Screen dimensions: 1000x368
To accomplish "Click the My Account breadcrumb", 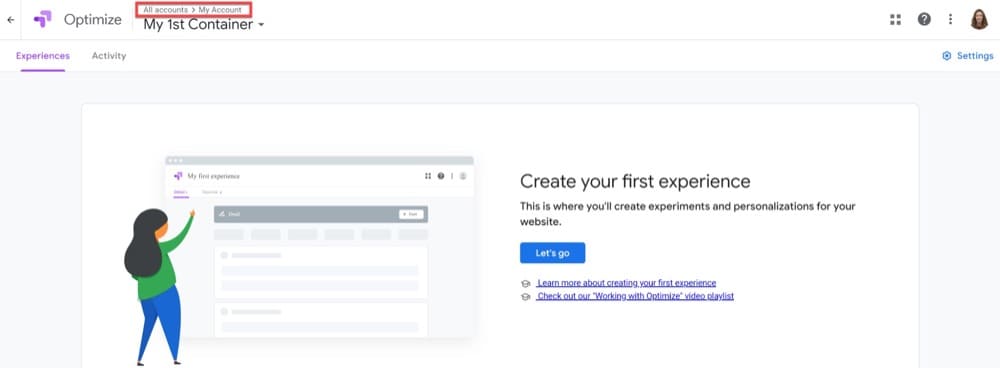I will click(x=220, y=10).
